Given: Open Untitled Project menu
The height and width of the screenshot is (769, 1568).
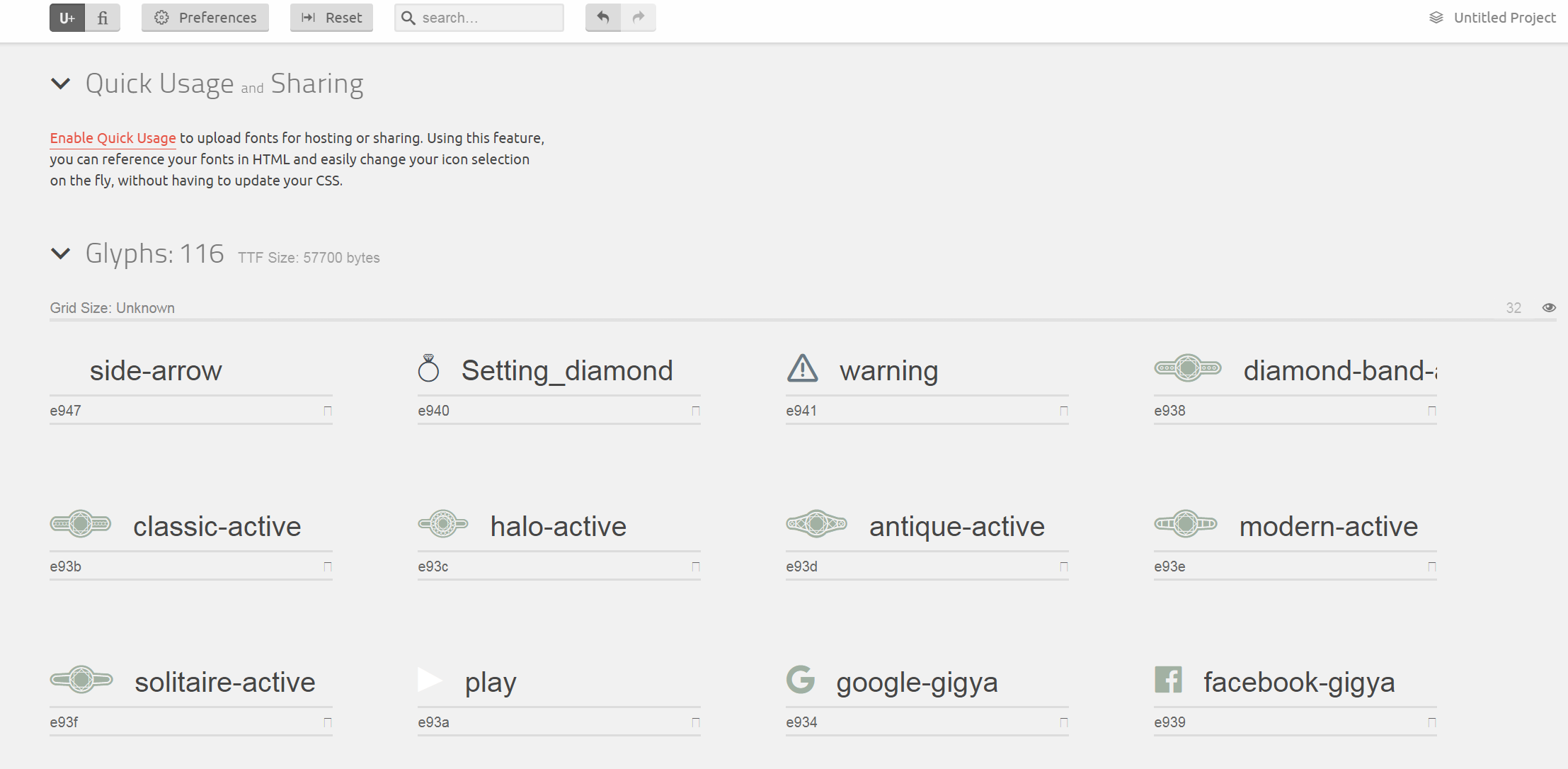Looking at the screenshot, I should [1504, 18].
